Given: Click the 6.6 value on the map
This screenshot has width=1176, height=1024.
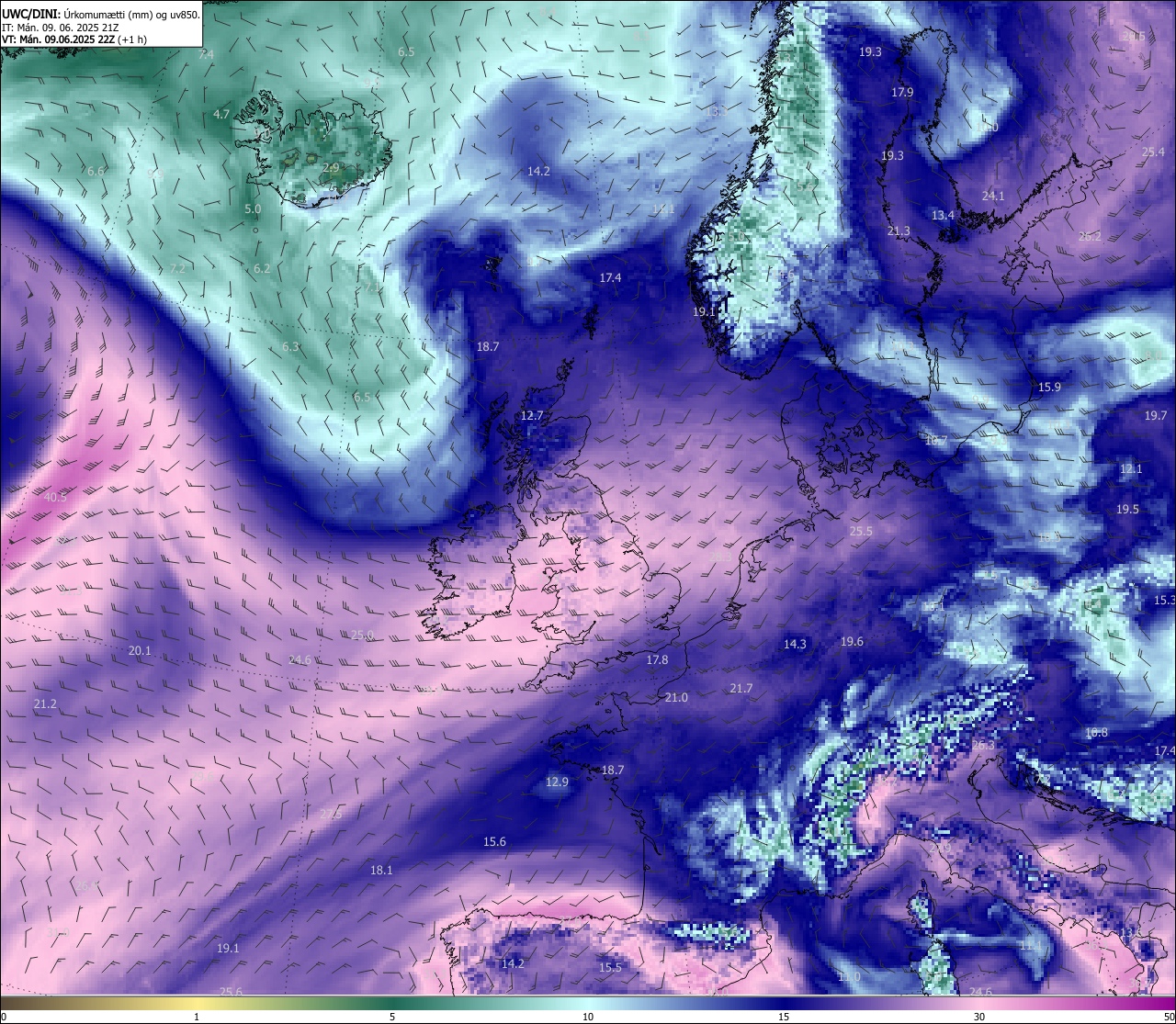Looking at the screenshot, I should coord(96,172).
